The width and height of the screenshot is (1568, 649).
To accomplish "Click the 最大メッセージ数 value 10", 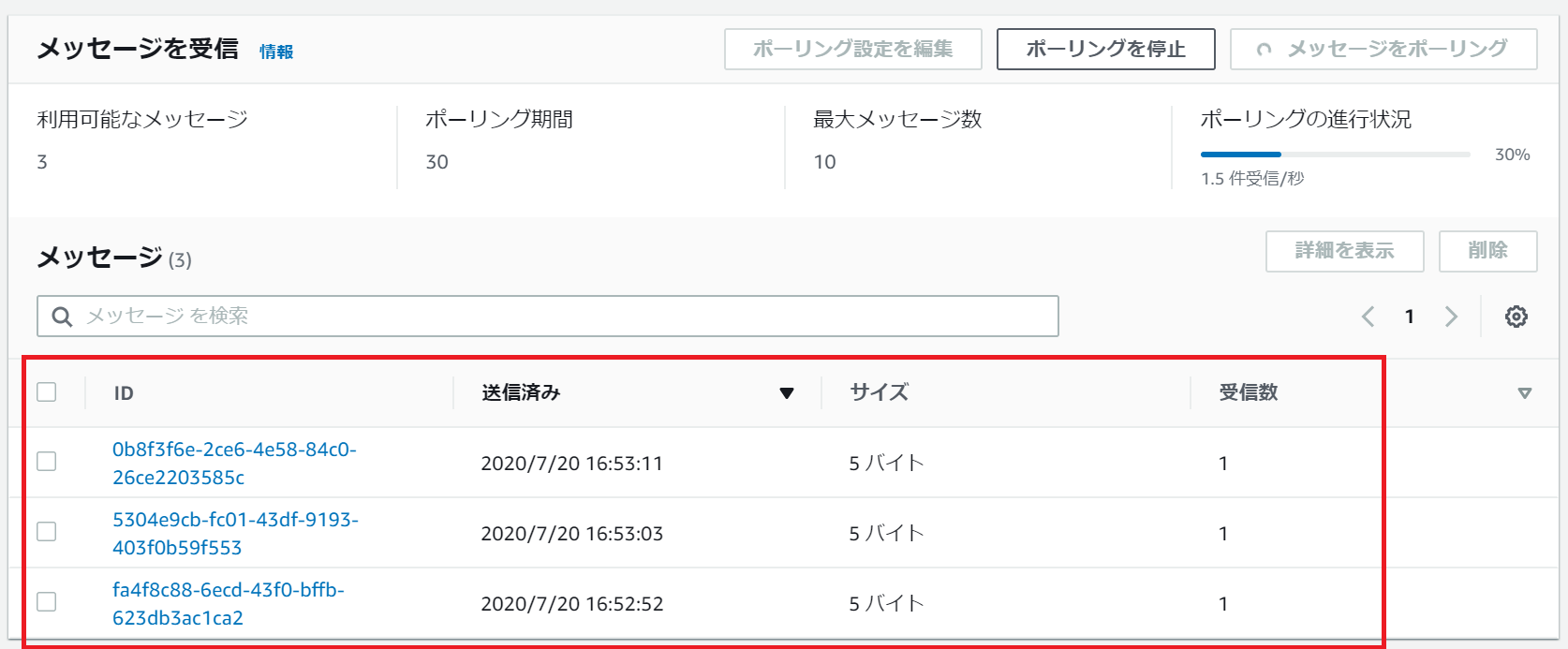I will coord(824,162).
